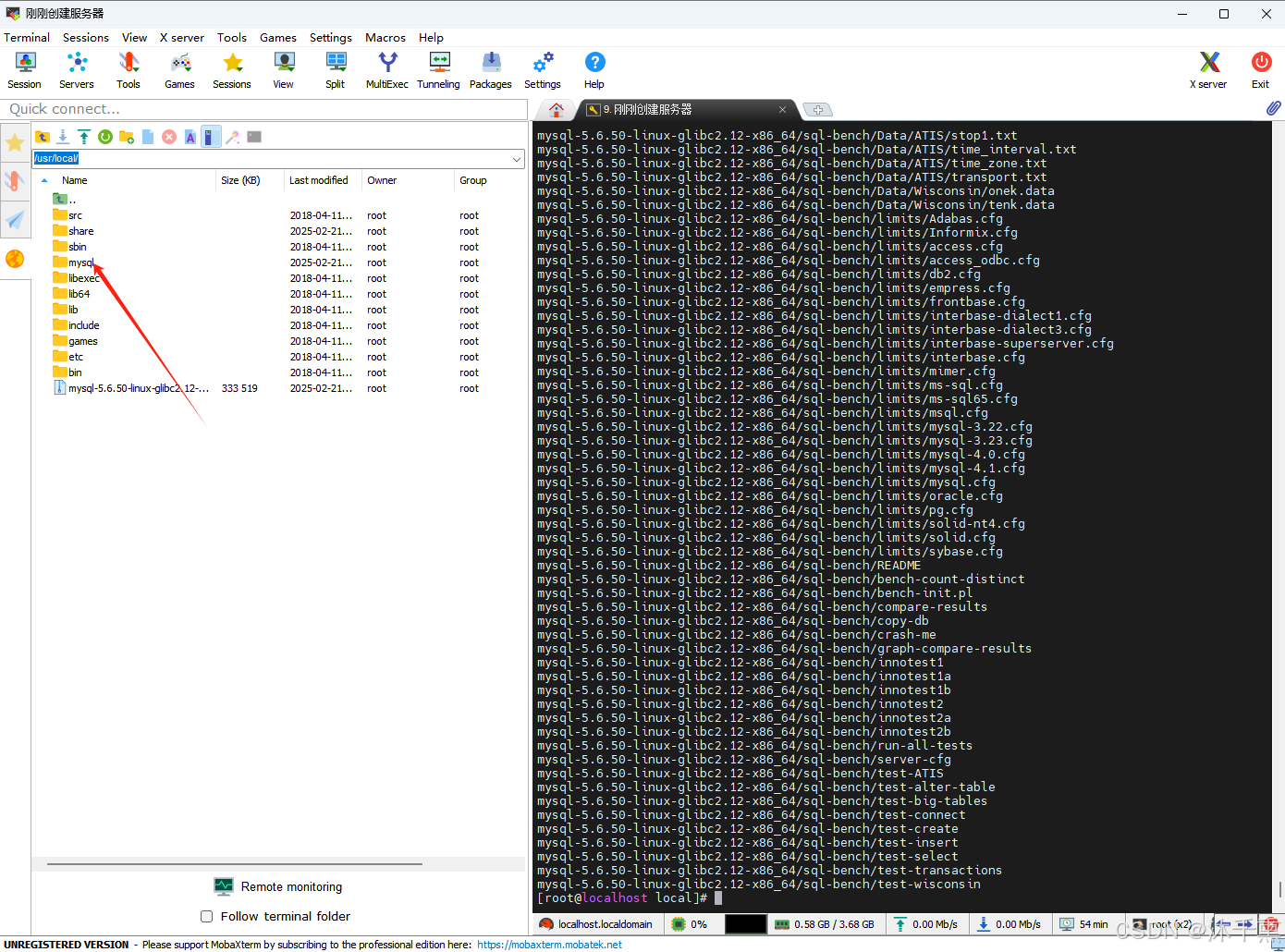This screenshot has width=1285, height=952.
Task: Select the 9. terminal session tab
Action: pyautogui.click(x=684, y=109)
